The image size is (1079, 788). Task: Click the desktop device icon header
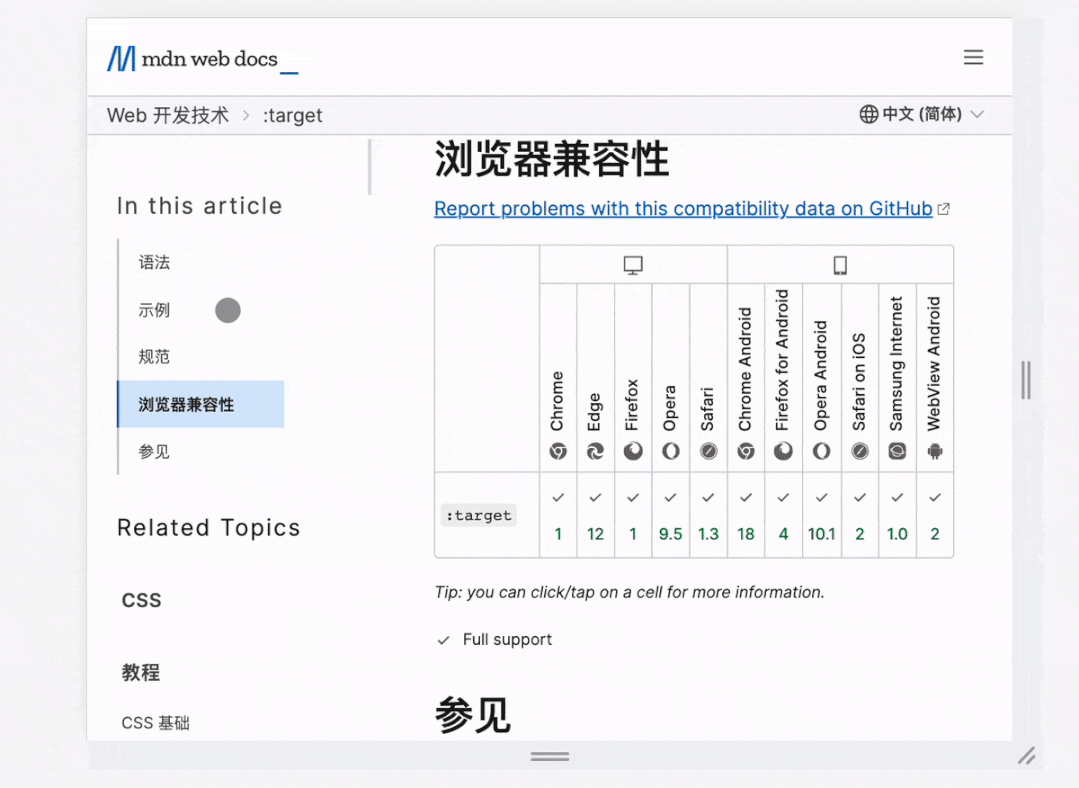pyautogui.click(x=632, y=262)
